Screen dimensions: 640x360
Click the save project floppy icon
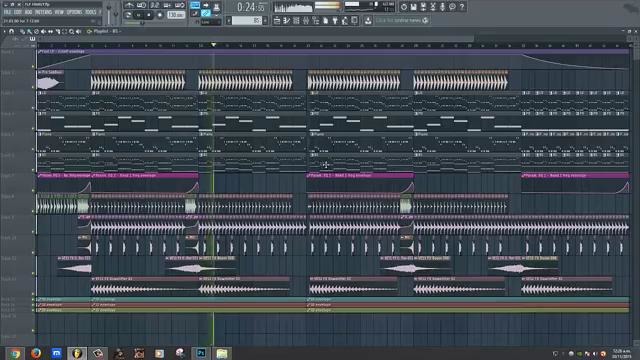413,7
